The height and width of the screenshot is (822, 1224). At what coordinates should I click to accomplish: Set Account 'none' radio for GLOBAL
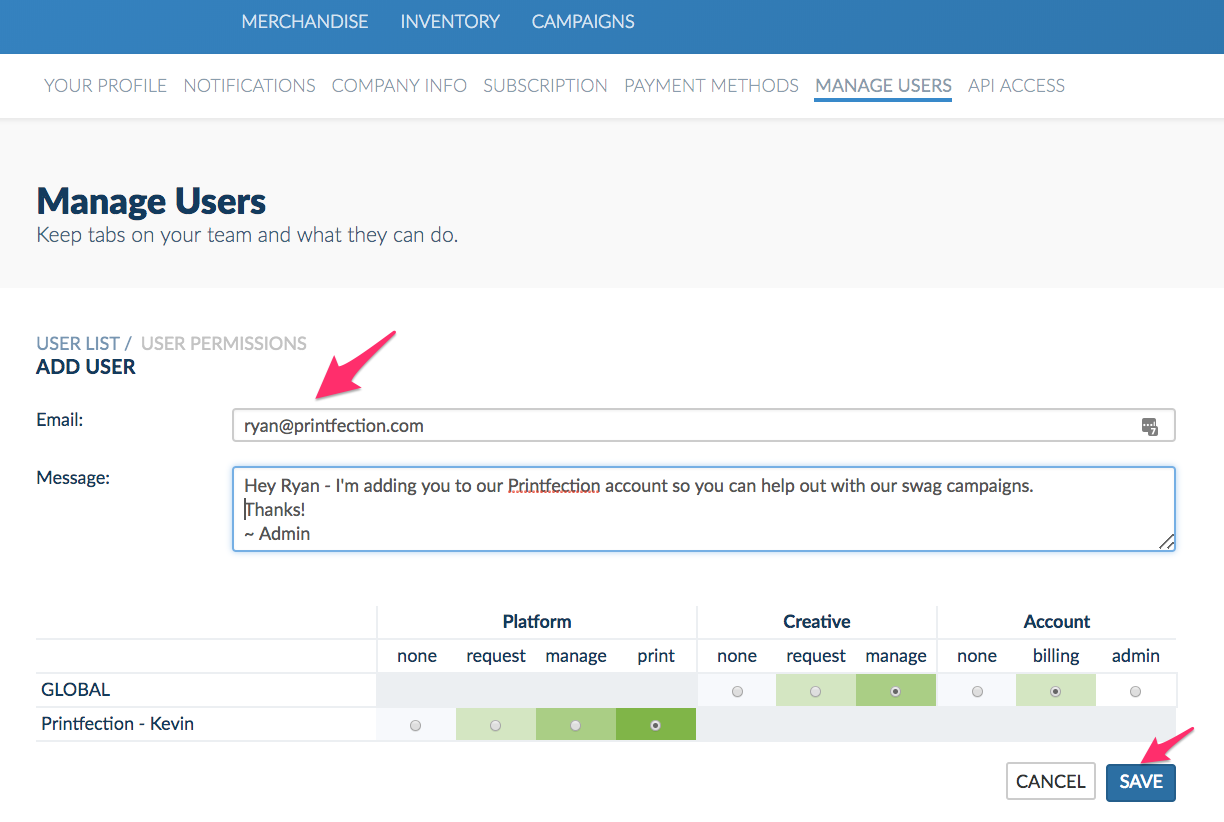pyautogui.click(x=977, y=691)
